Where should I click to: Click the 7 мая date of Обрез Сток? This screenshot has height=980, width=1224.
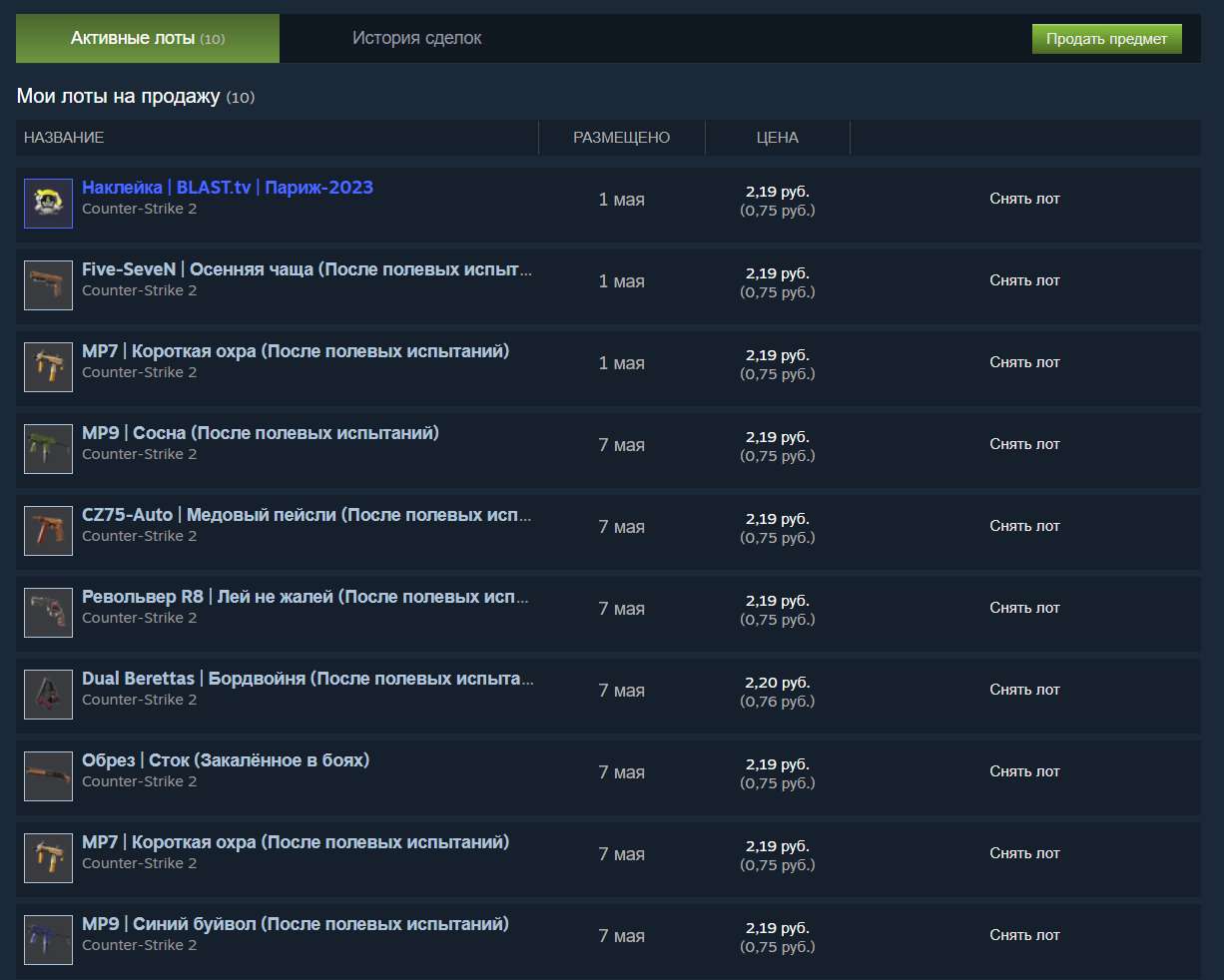622,772
